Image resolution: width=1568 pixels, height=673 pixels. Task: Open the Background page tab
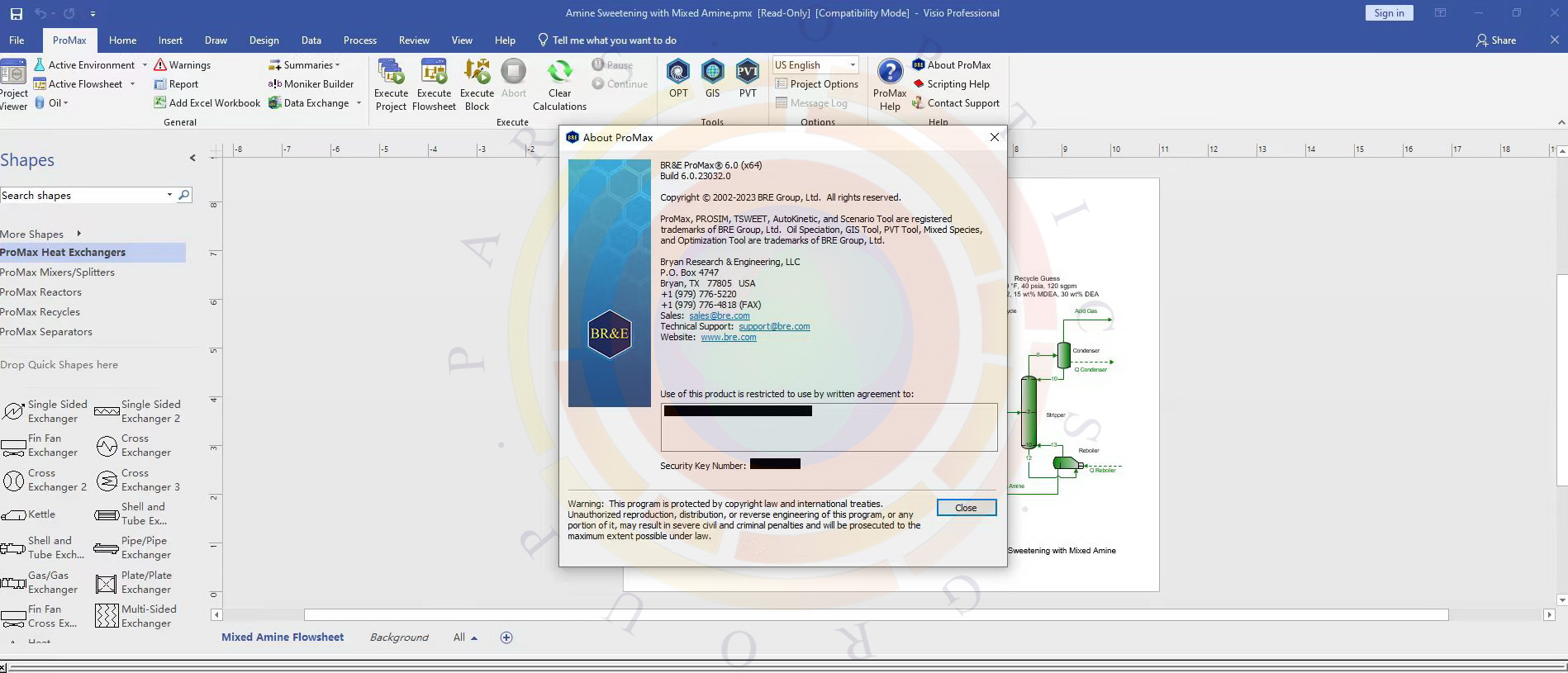[x=399, y=637]
